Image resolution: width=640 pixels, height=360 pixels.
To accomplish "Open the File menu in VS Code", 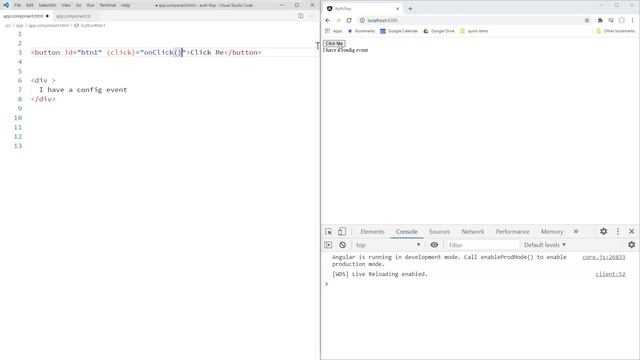I will [x=18, y=5].
